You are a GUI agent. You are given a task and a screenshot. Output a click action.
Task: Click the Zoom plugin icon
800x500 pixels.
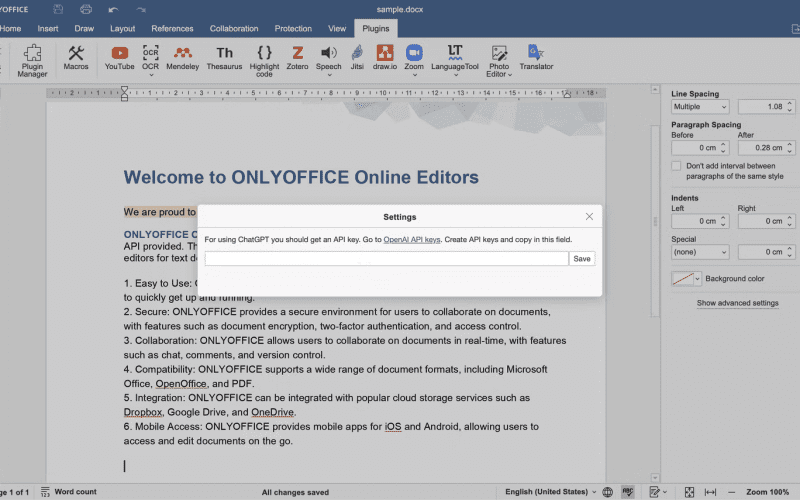coord(414,54)
